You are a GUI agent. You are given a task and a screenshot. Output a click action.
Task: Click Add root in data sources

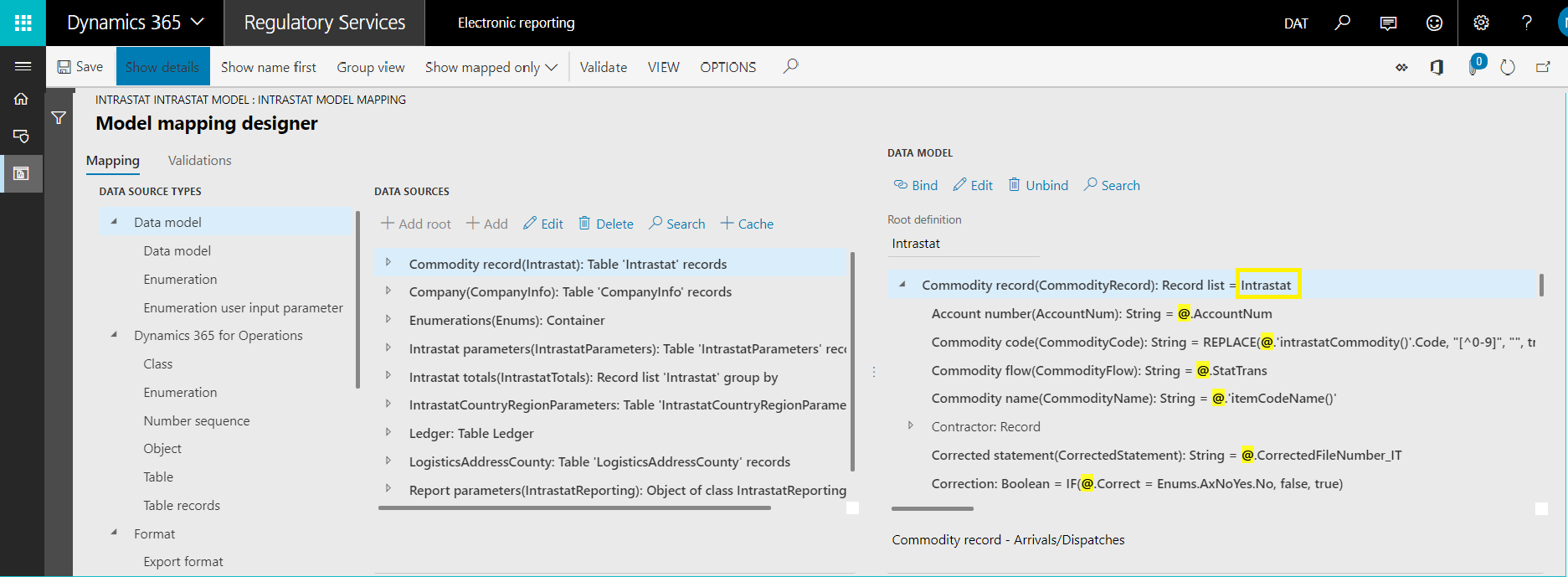coord(416,224)
